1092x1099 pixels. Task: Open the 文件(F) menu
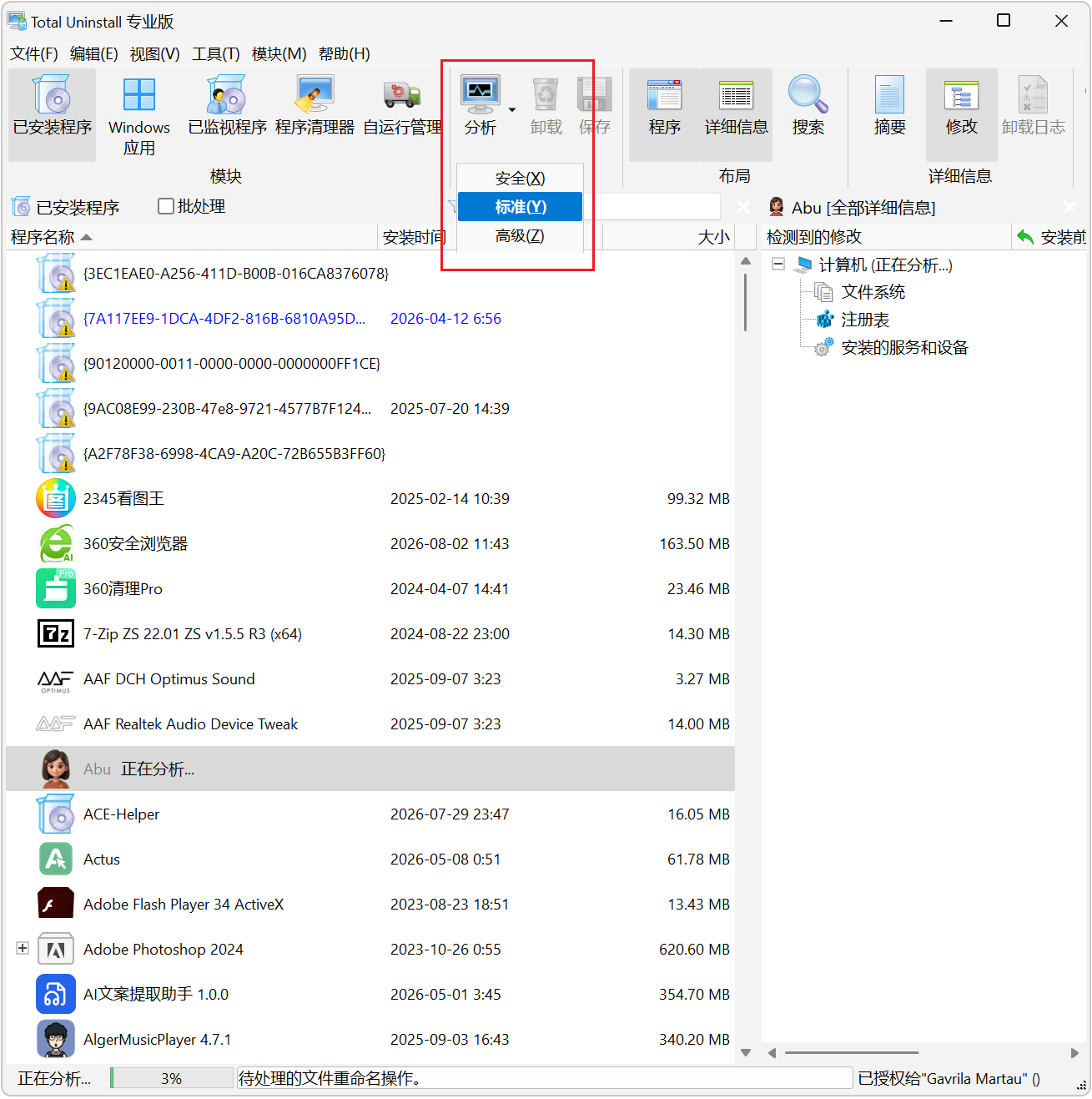pyautogui.click(x=34, y=53)
